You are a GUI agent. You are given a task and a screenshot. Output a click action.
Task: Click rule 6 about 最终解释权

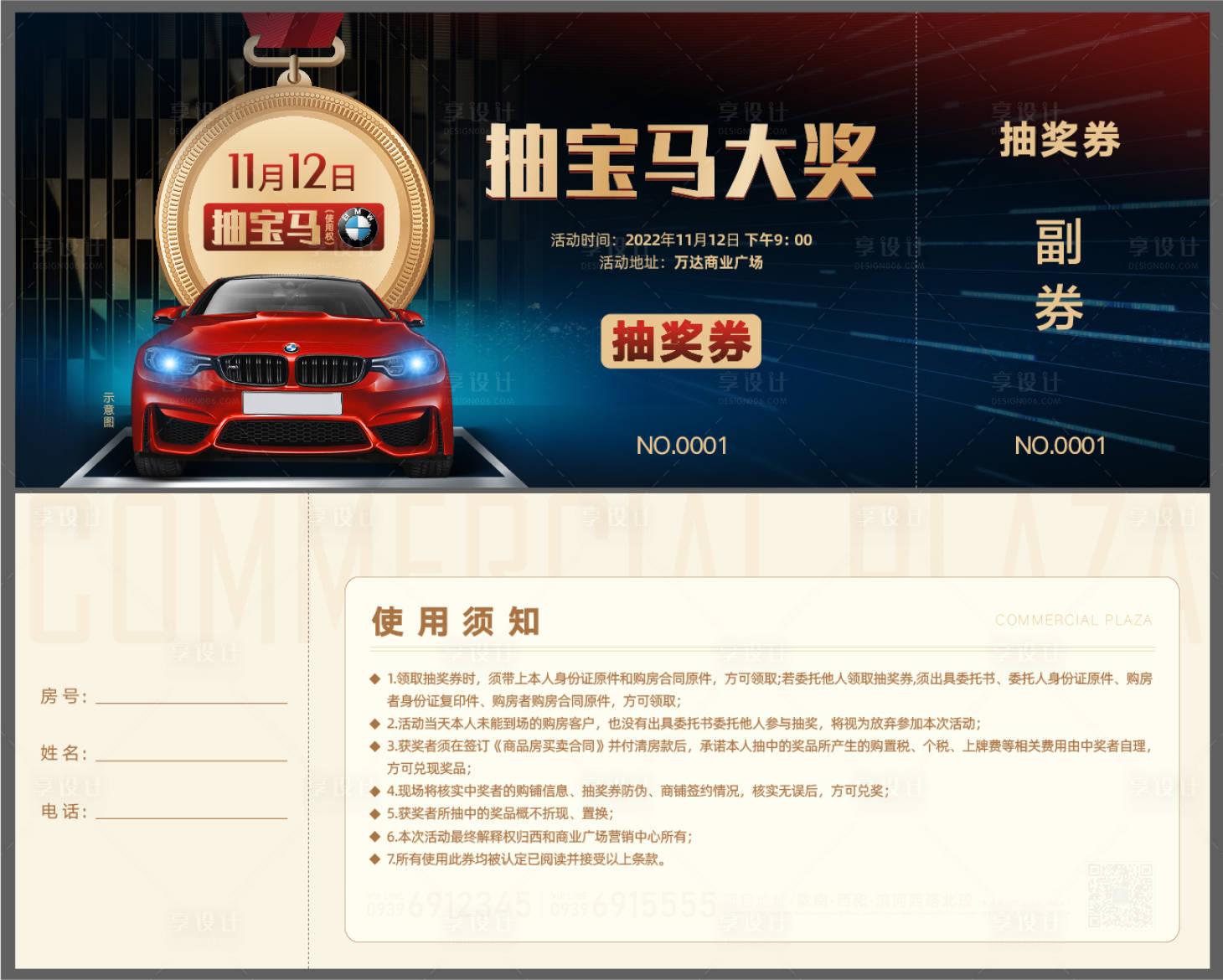[x=531, y=836]
